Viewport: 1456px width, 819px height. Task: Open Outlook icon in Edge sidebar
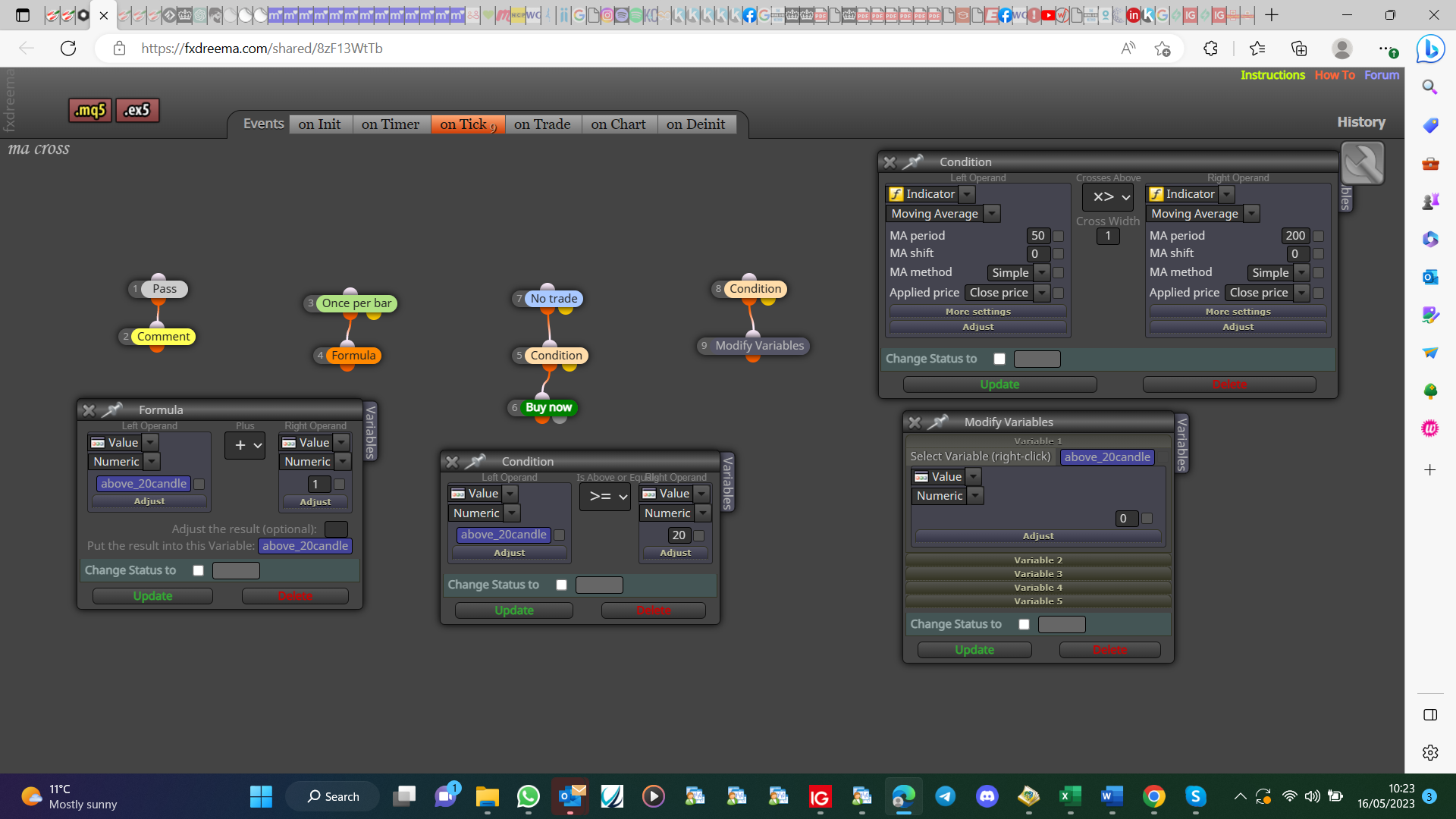1430,277
